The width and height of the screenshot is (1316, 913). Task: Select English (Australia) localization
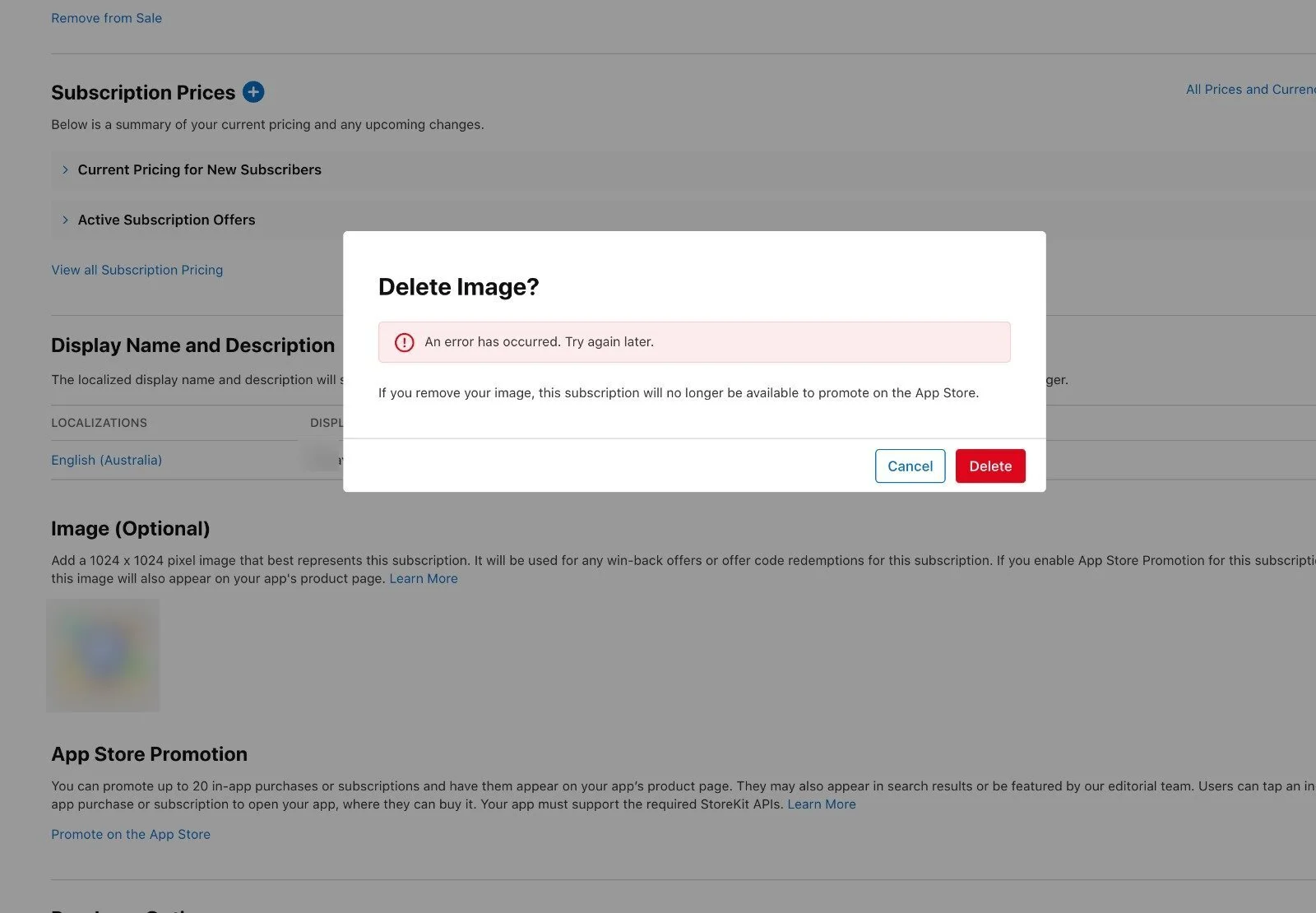point(107,460)
